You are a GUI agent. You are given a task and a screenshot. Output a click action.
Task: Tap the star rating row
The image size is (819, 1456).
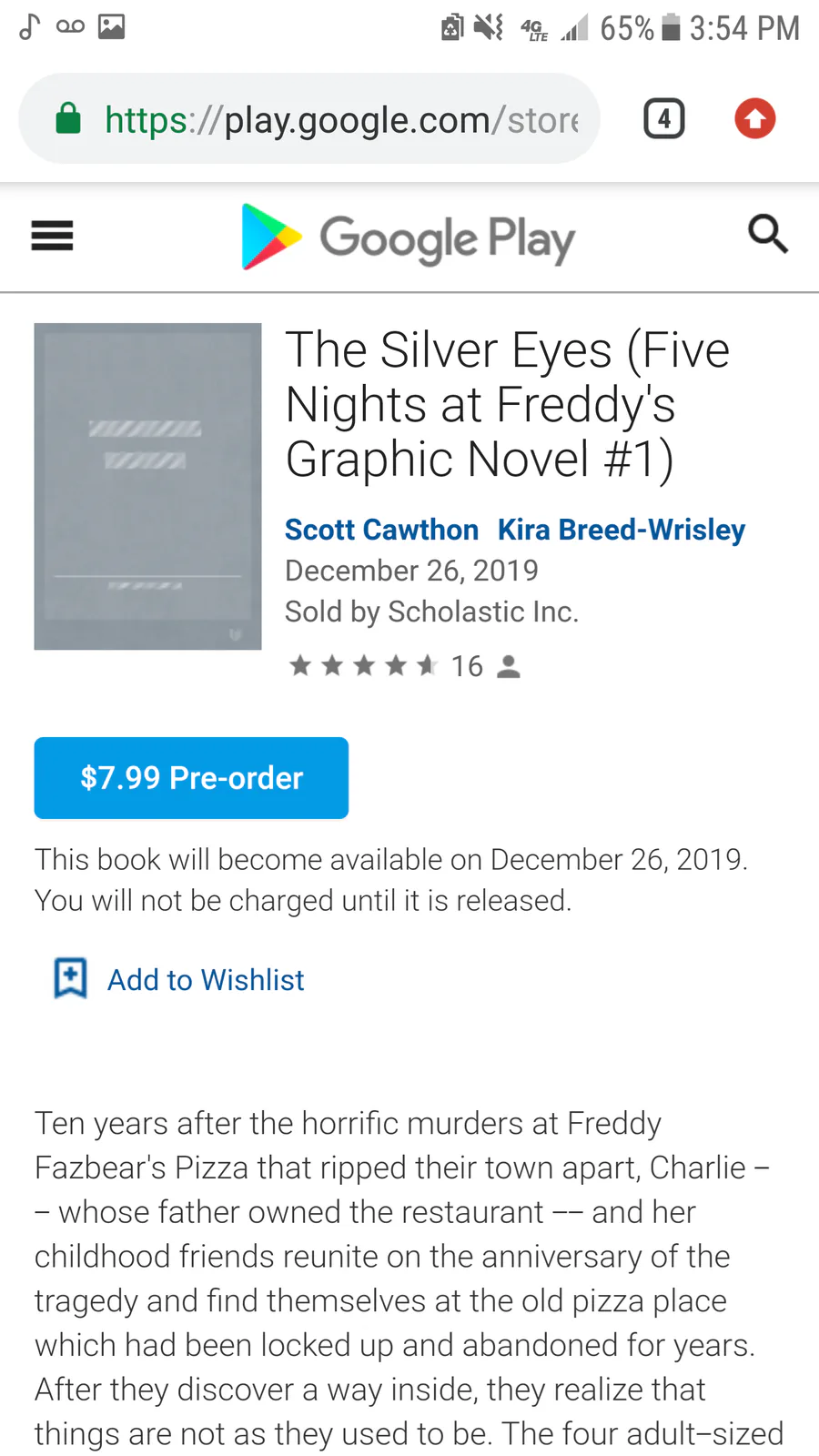coord(363,666)
